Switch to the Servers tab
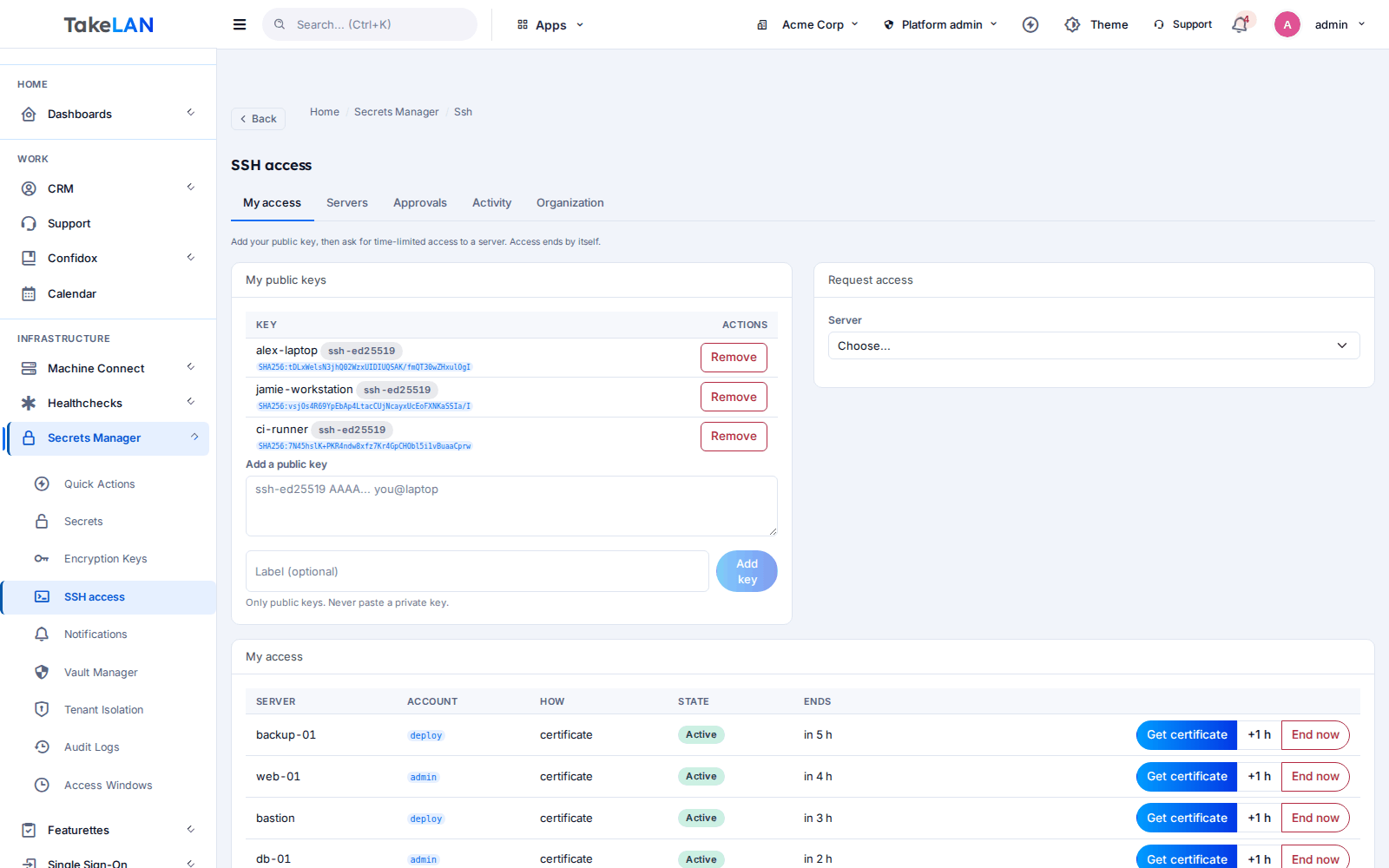 [347, 202]
